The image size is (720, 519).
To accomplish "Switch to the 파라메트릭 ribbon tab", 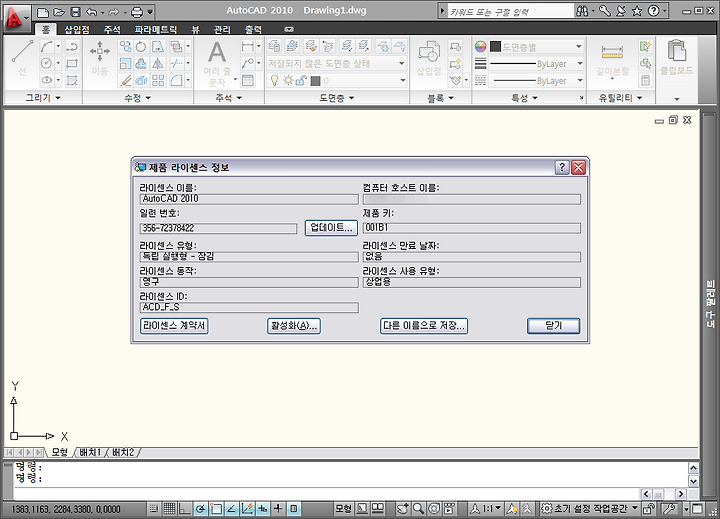I will (x=156, y=30).
